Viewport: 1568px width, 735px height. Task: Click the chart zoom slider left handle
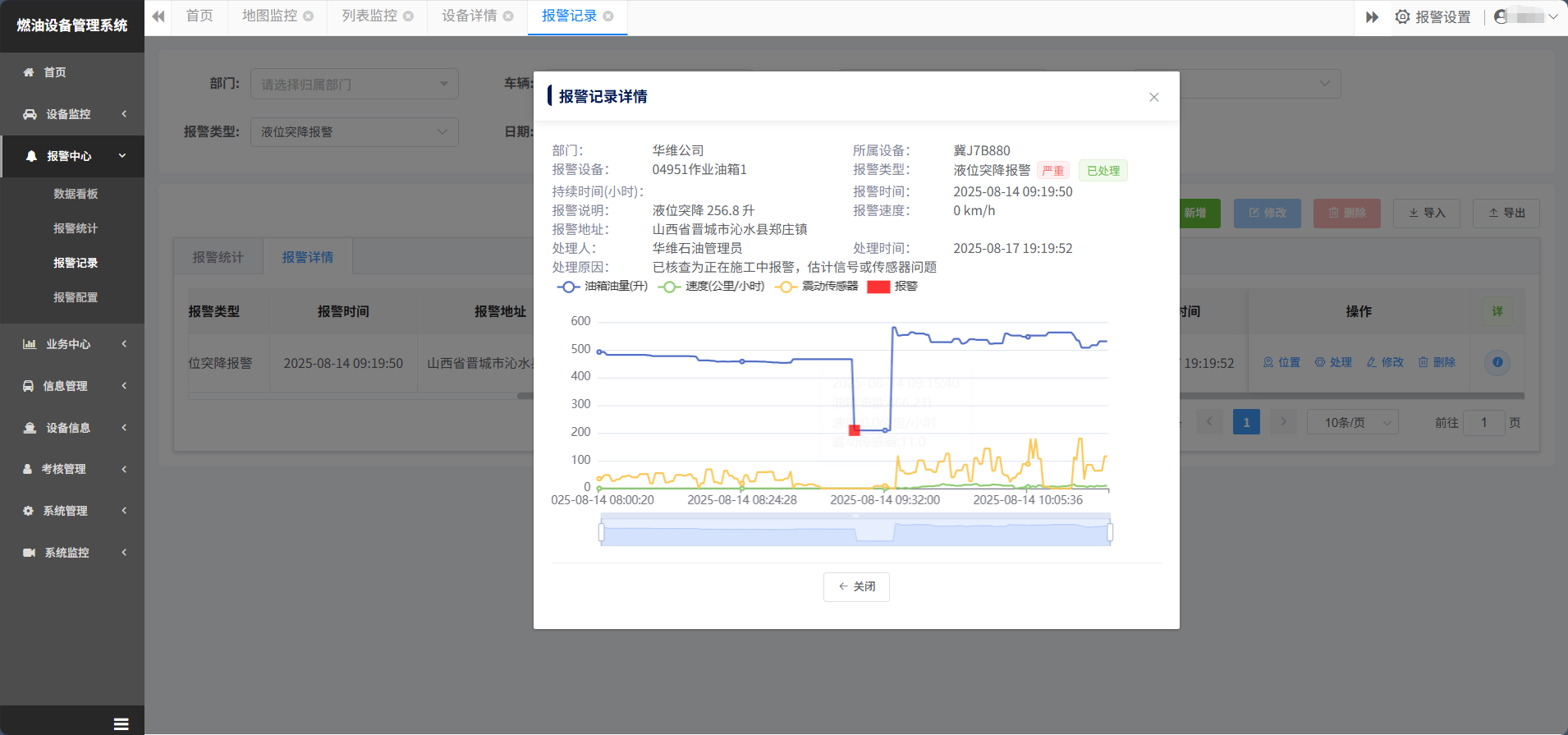[x=602, y=532]
